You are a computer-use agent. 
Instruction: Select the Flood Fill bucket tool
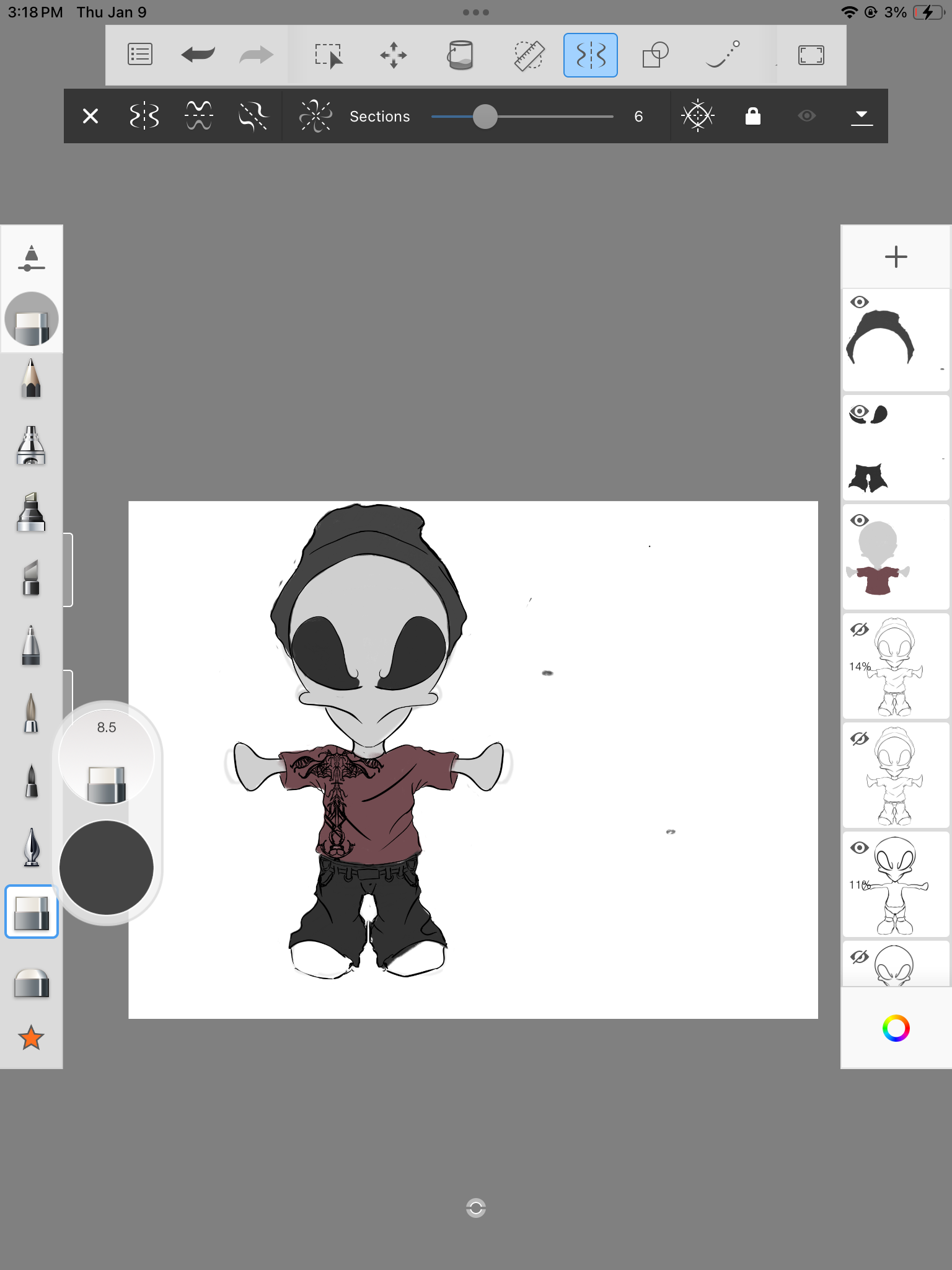pos(461,55)
